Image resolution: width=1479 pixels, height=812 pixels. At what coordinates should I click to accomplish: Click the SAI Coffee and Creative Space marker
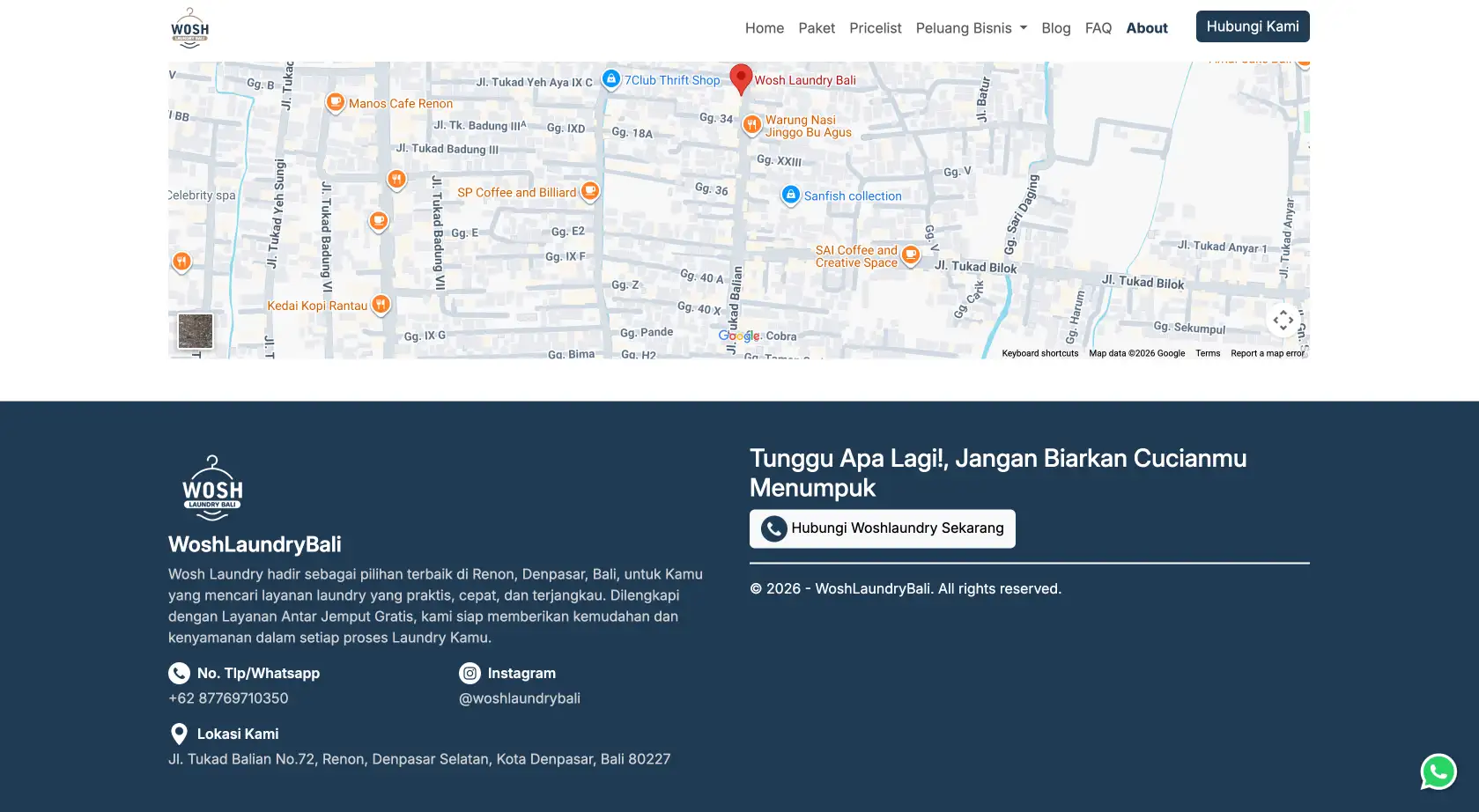(x=911, y=255)
